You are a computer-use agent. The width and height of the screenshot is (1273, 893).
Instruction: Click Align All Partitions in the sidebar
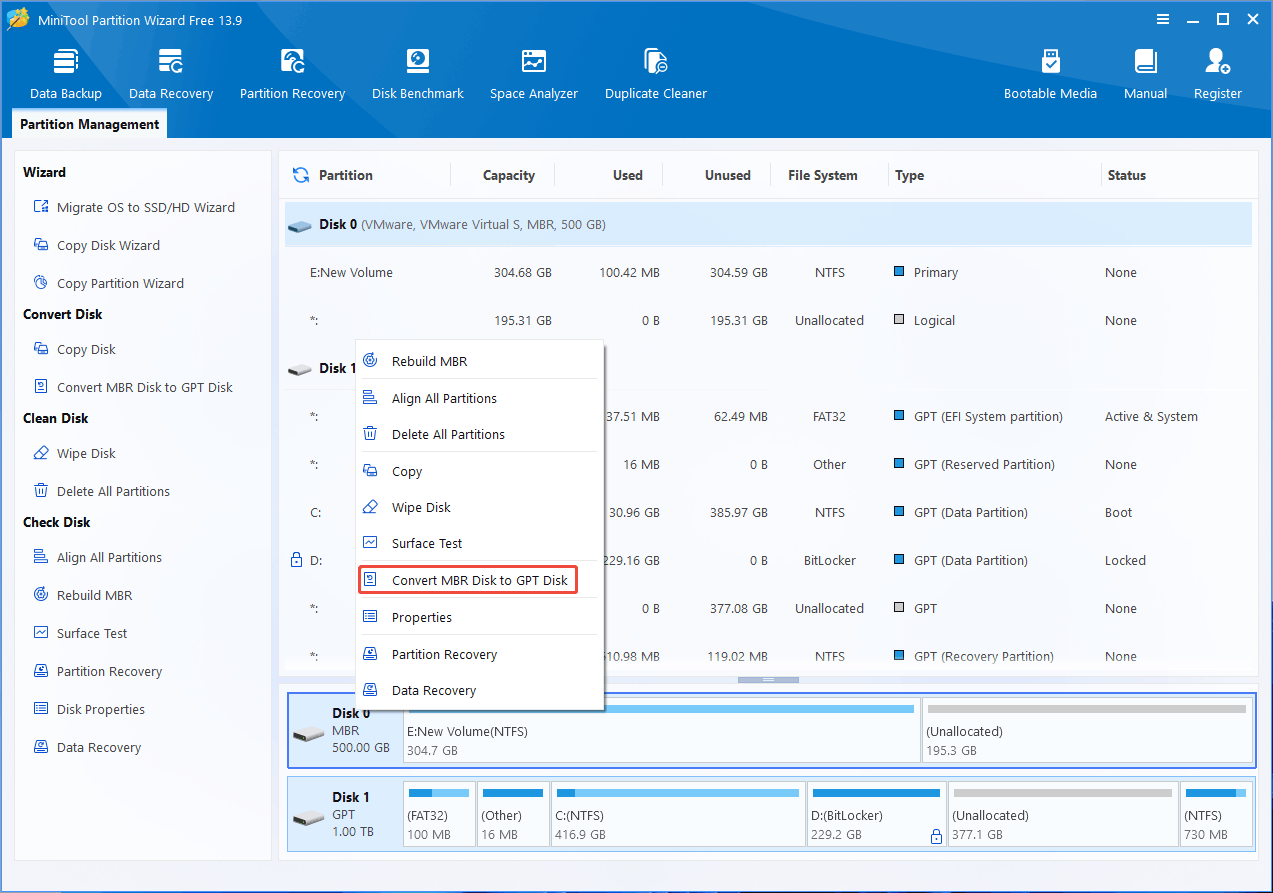(x=97, y=557)
